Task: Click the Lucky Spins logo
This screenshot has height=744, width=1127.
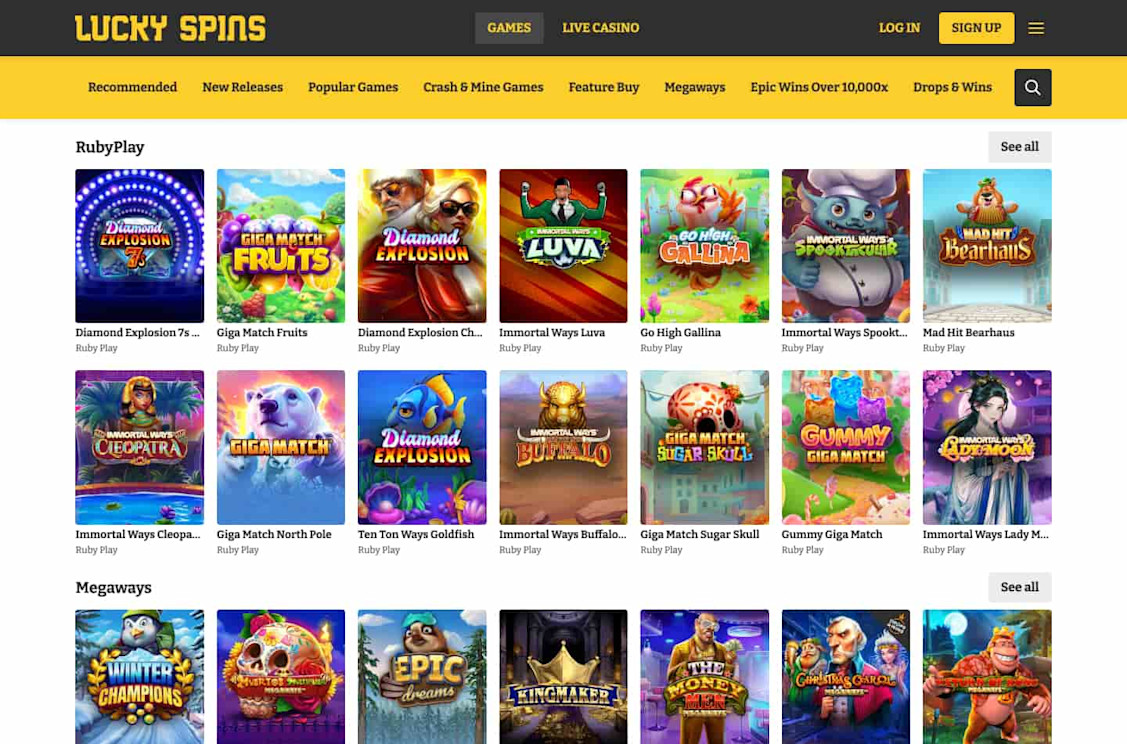Action: pyautogui.click(x=170, y=28)
